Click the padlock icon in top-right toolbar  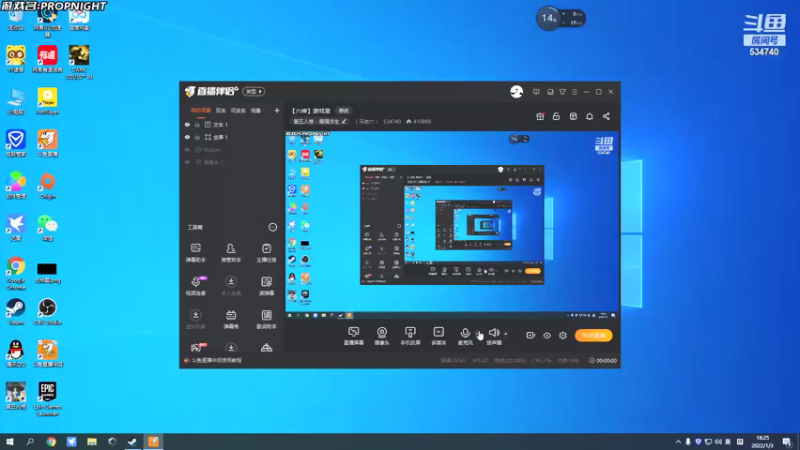click(x=556, y=116)
